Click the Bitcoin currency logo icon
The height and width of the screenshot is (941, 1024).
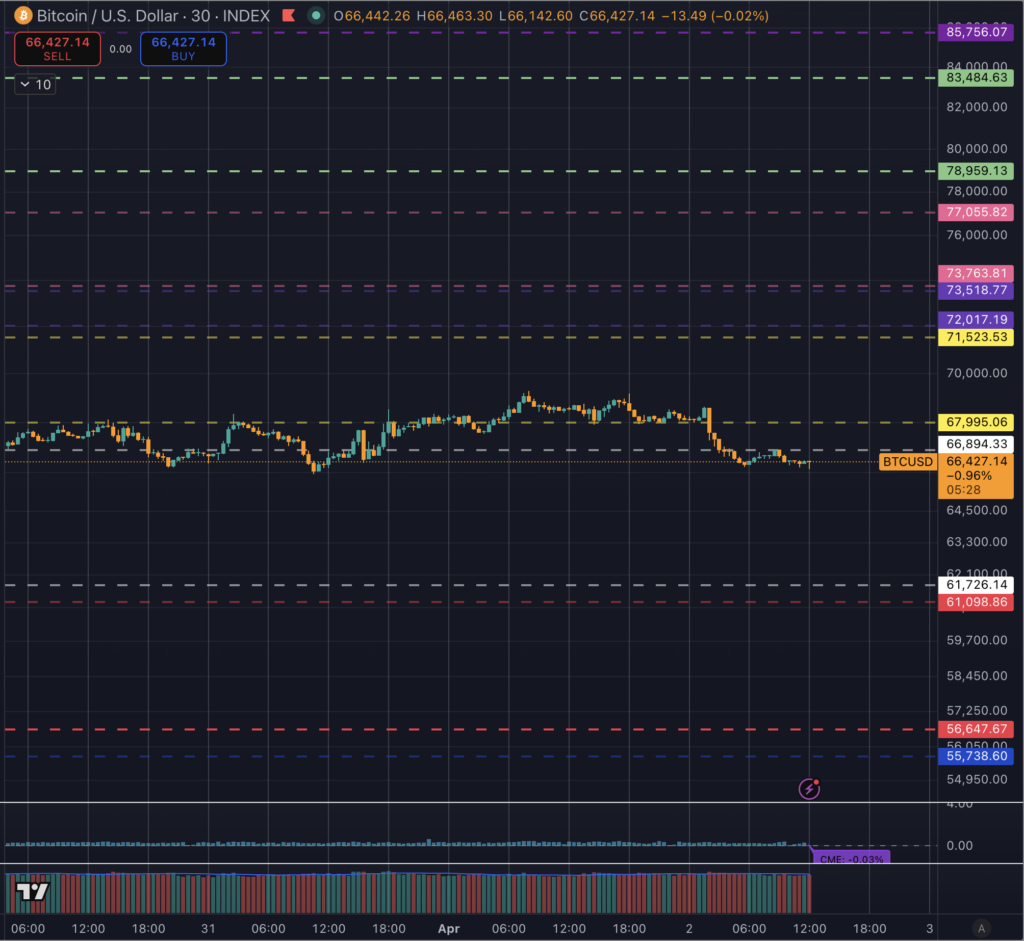coord(22,16)
